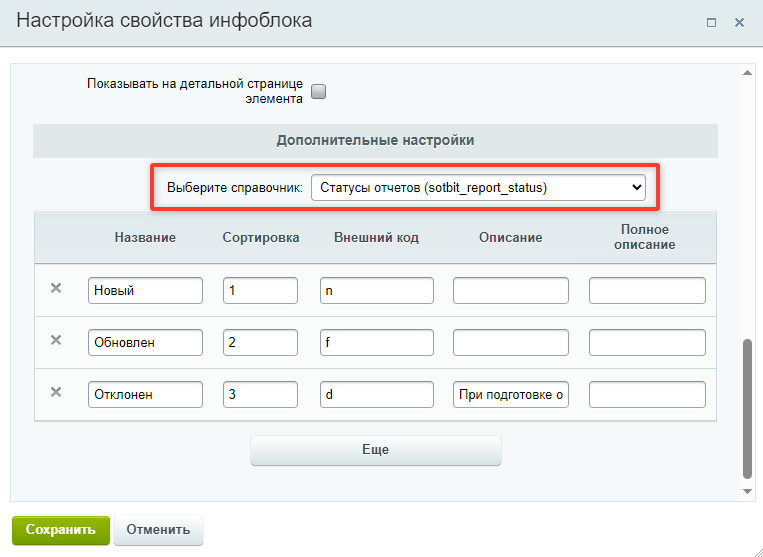Viewport: 763px width, 557px height.
Task: Click the scrollbar up arrow
Action: (x=747, y=73)
